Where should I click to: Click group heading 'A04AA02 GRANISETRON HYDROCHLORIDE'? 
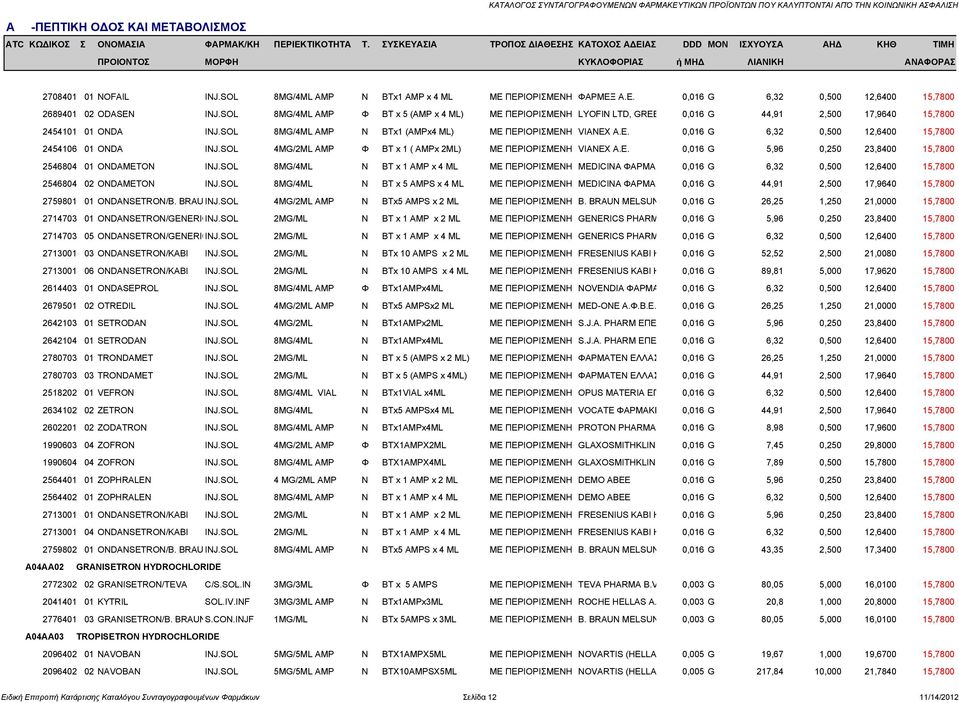123,567
